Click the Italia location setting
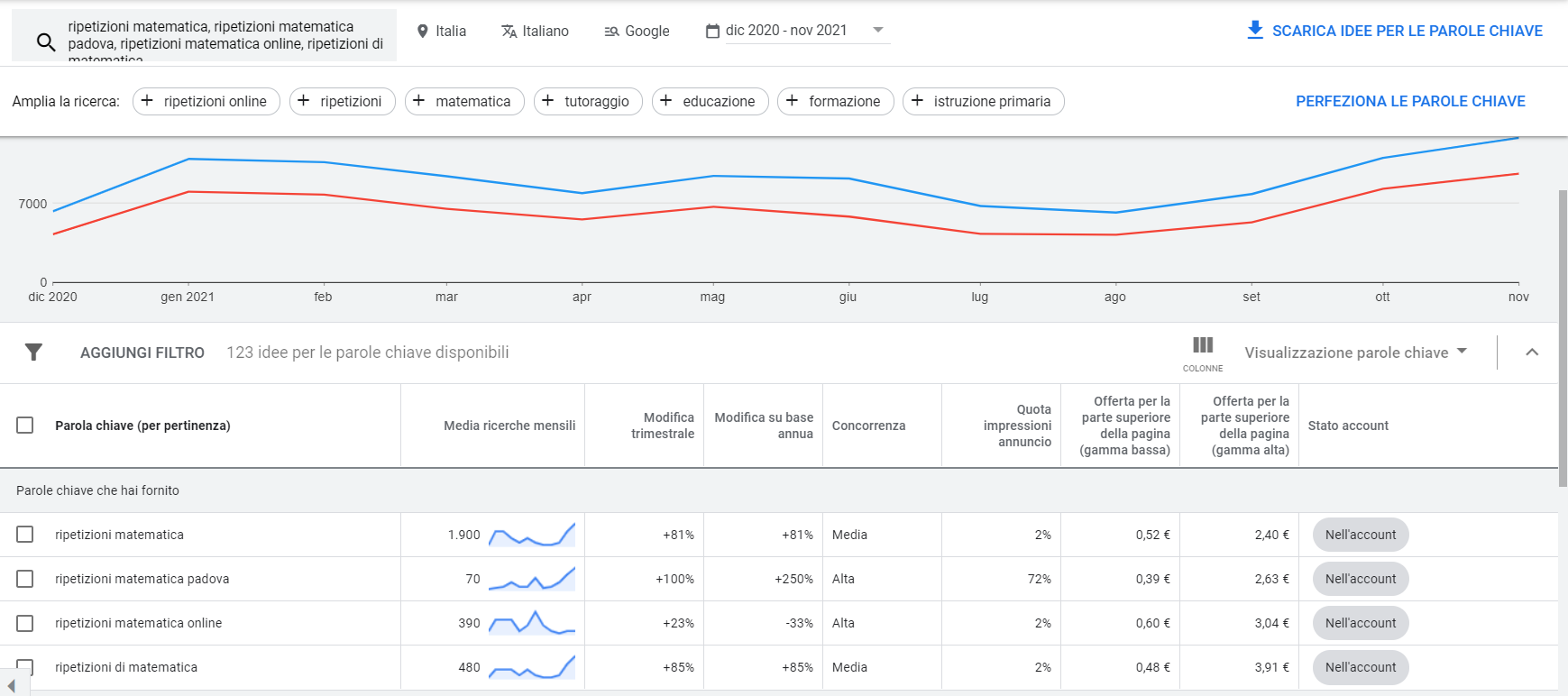This screenshot has width=1568, height=696. tap(442, 31)
